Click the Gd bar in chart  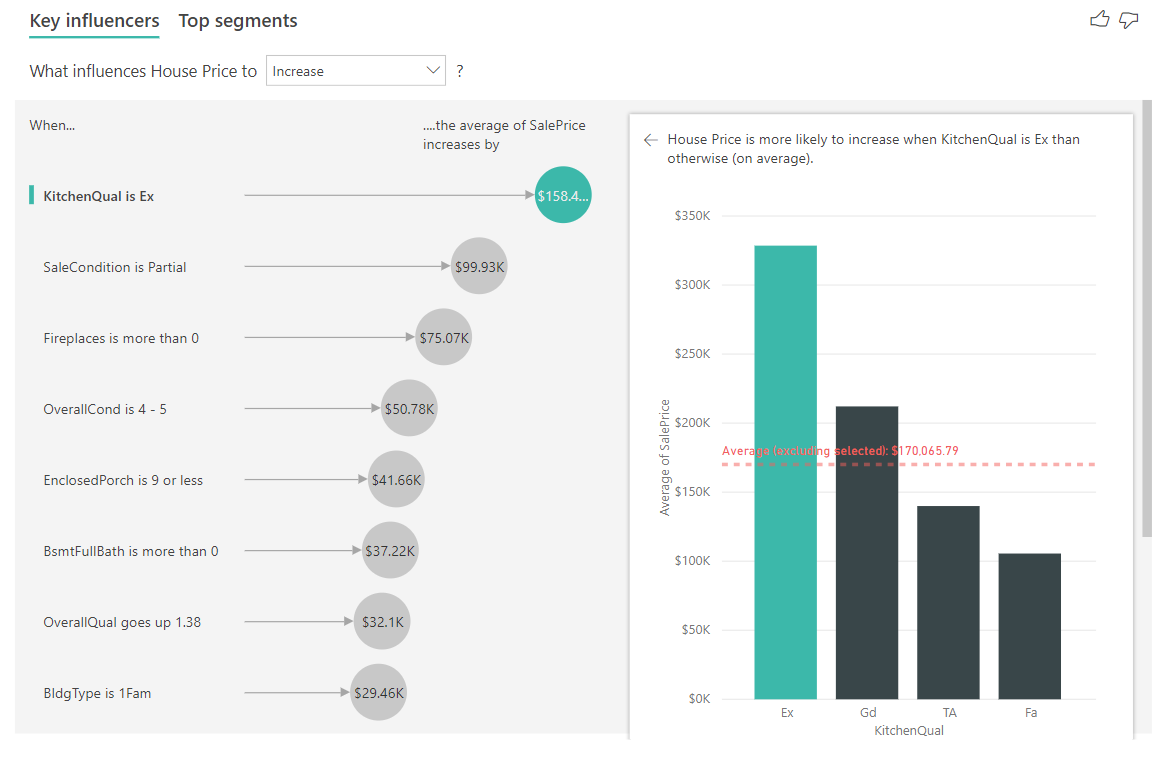pyautogui.click(x=866, y=552)
